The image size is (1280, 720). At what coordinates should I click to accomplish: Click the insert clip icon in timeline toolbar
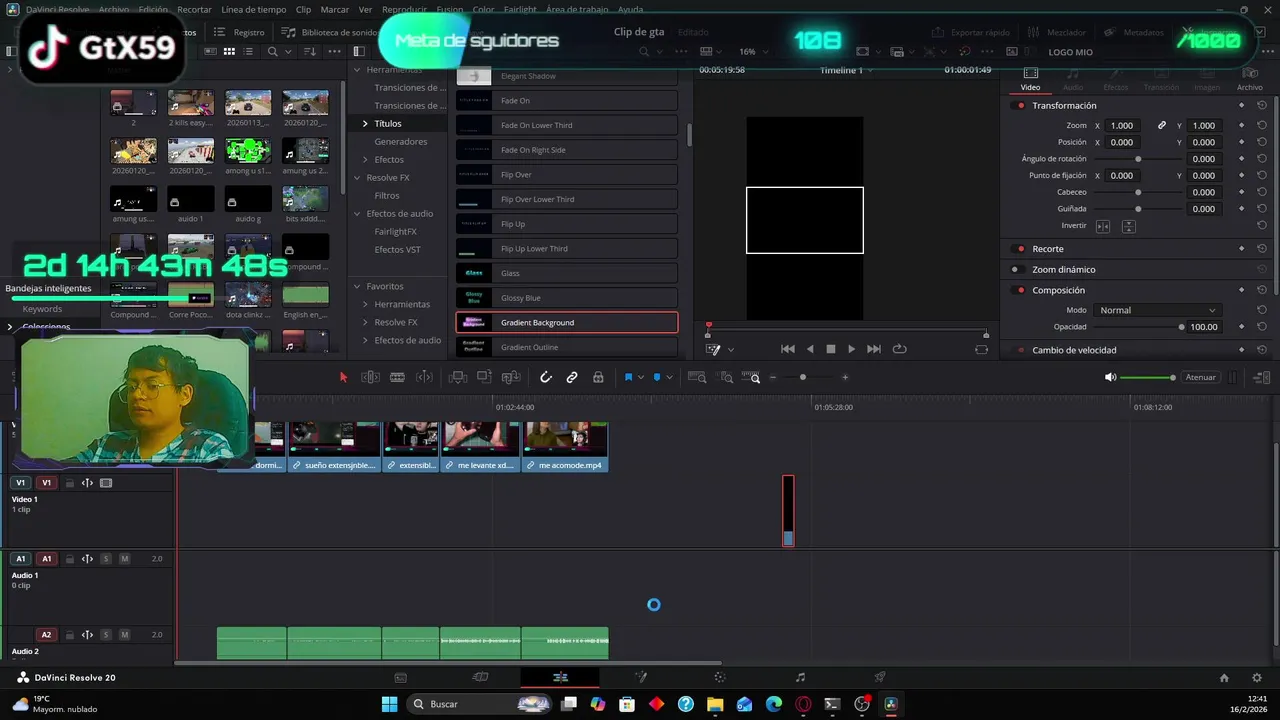coord(458,377)
